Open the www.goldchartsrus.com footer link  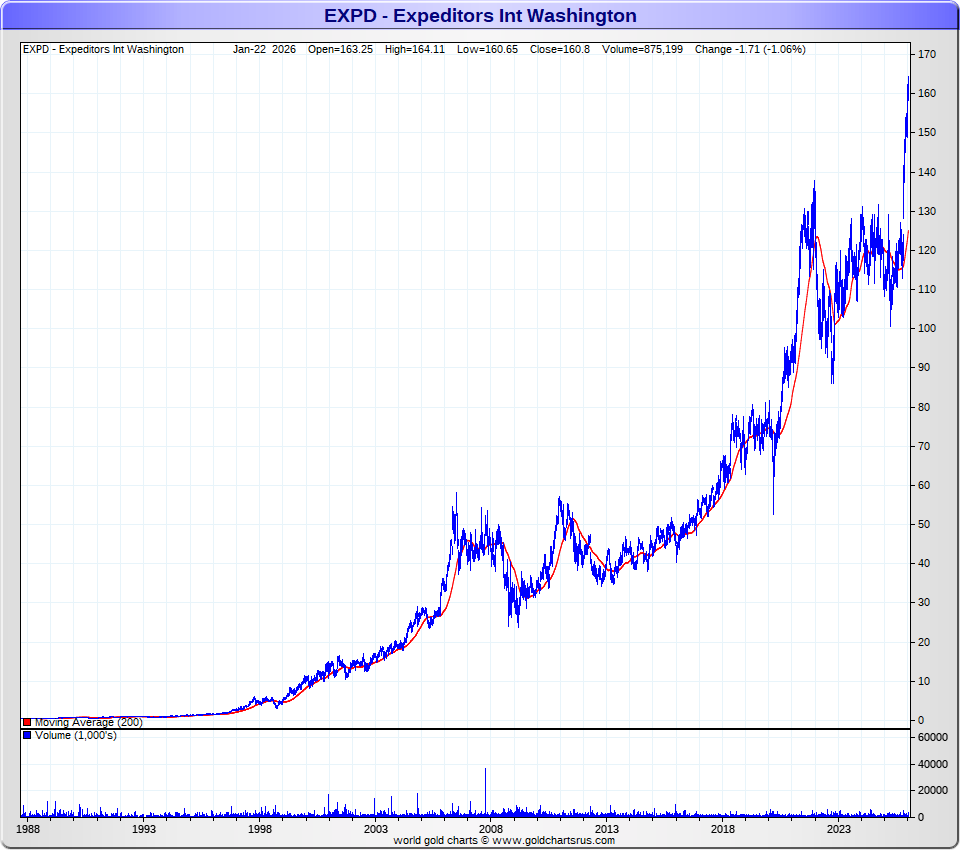[x=553, y=841]
